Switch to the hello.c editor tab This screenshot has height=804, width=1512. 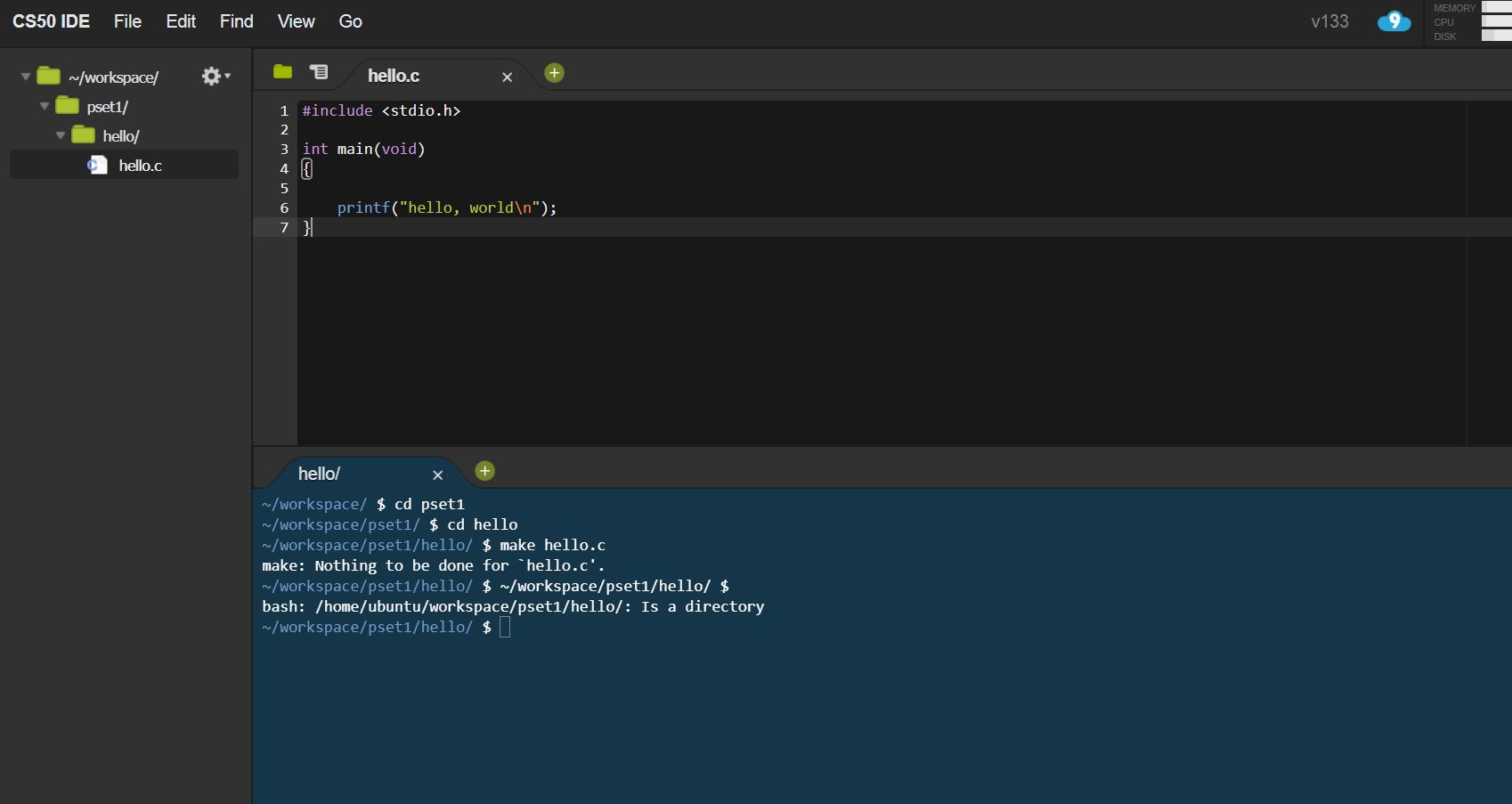click(x=394, y=76)
